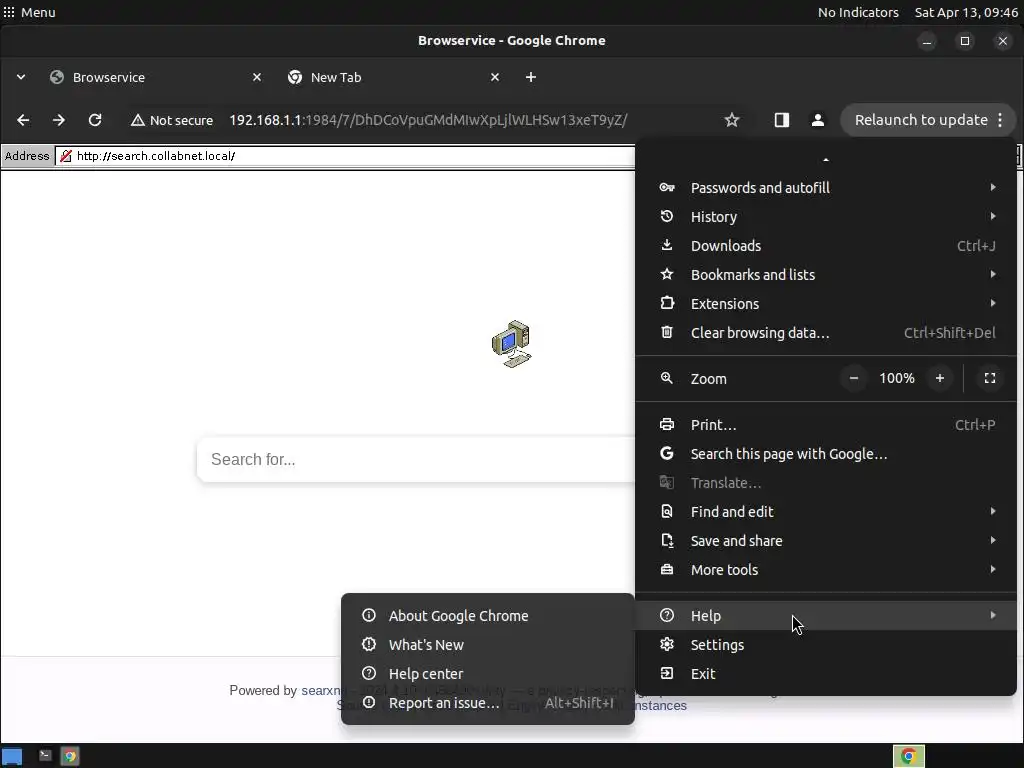Open the tab search dropdown chevron
Screen dimensions: 1024x768
tap(21, 77)
